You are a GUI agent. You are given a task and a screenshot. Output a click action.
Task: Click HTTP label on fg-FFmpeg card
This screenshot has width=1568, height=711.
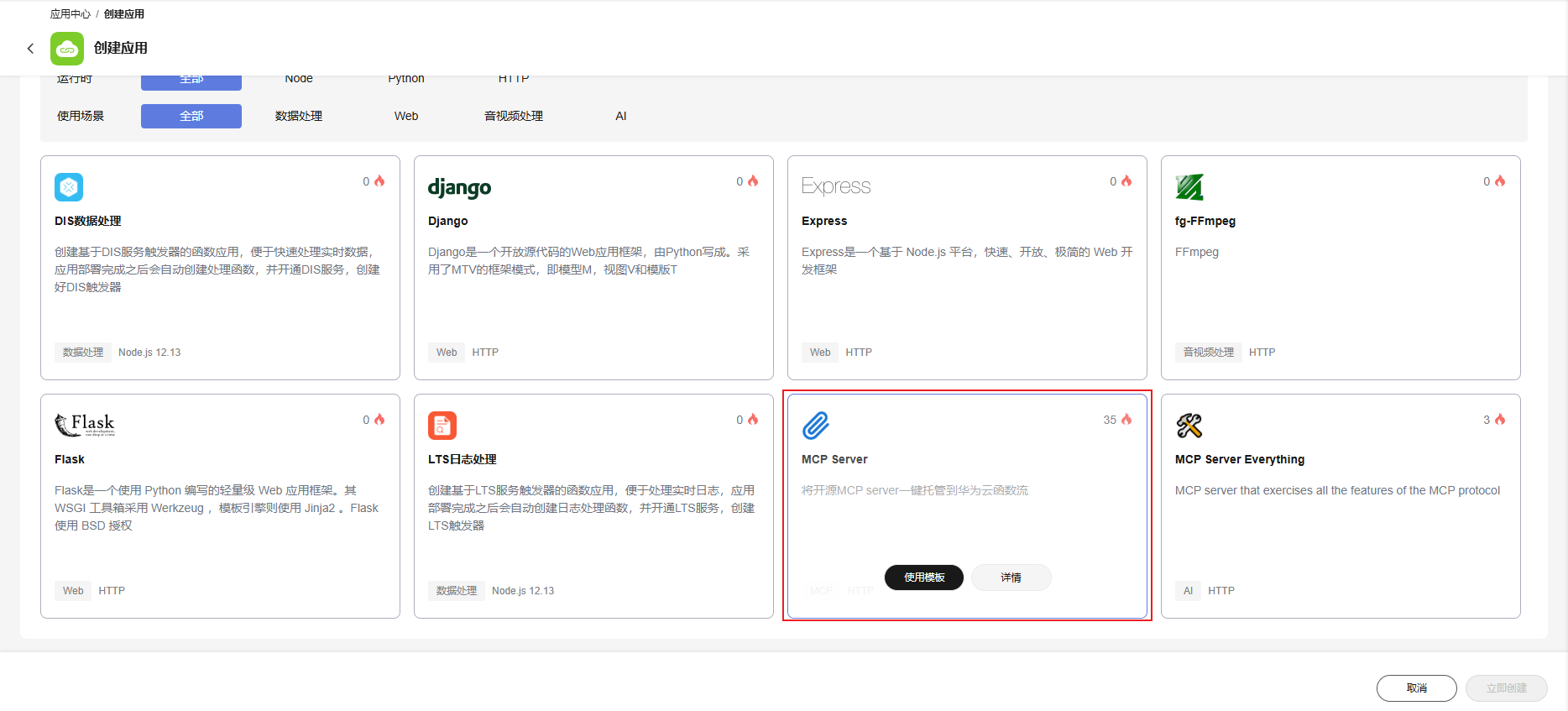pos(1262,353)
